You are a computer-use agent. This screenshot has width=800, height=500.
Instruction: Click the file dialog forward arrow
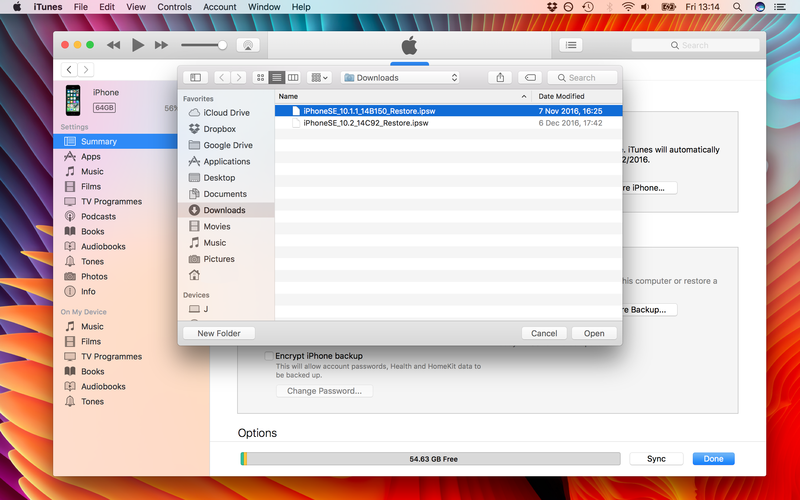point(238,78)
